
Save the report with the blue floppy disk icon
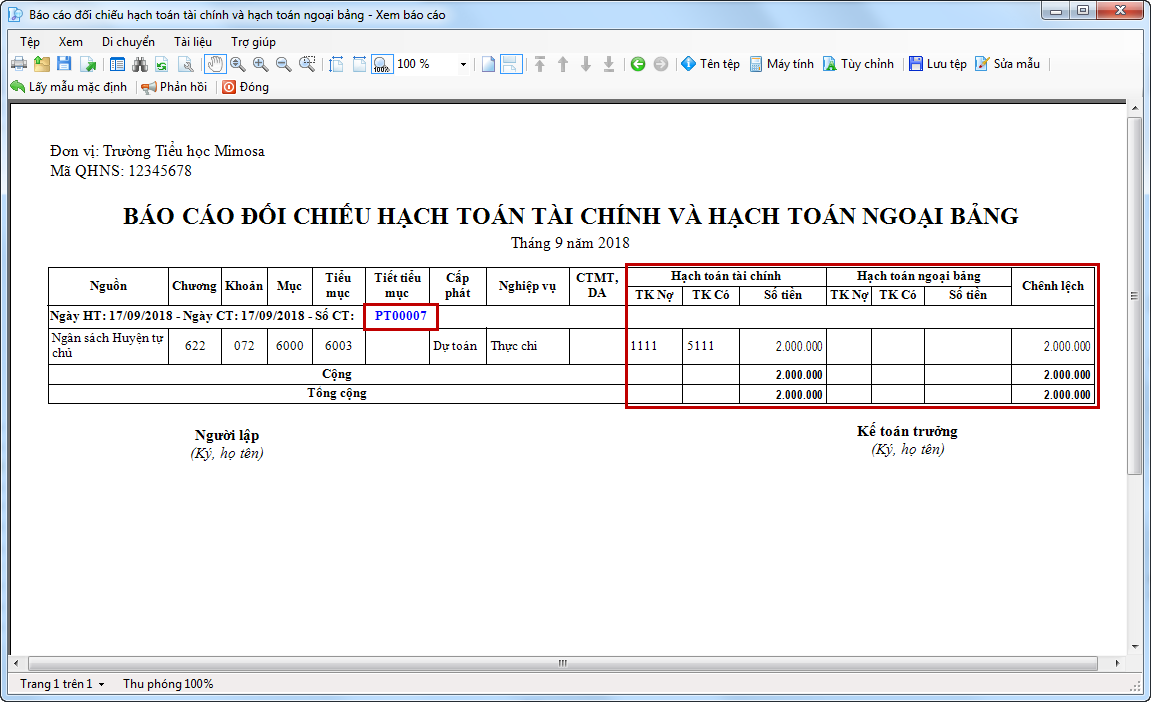click(65, 64)
